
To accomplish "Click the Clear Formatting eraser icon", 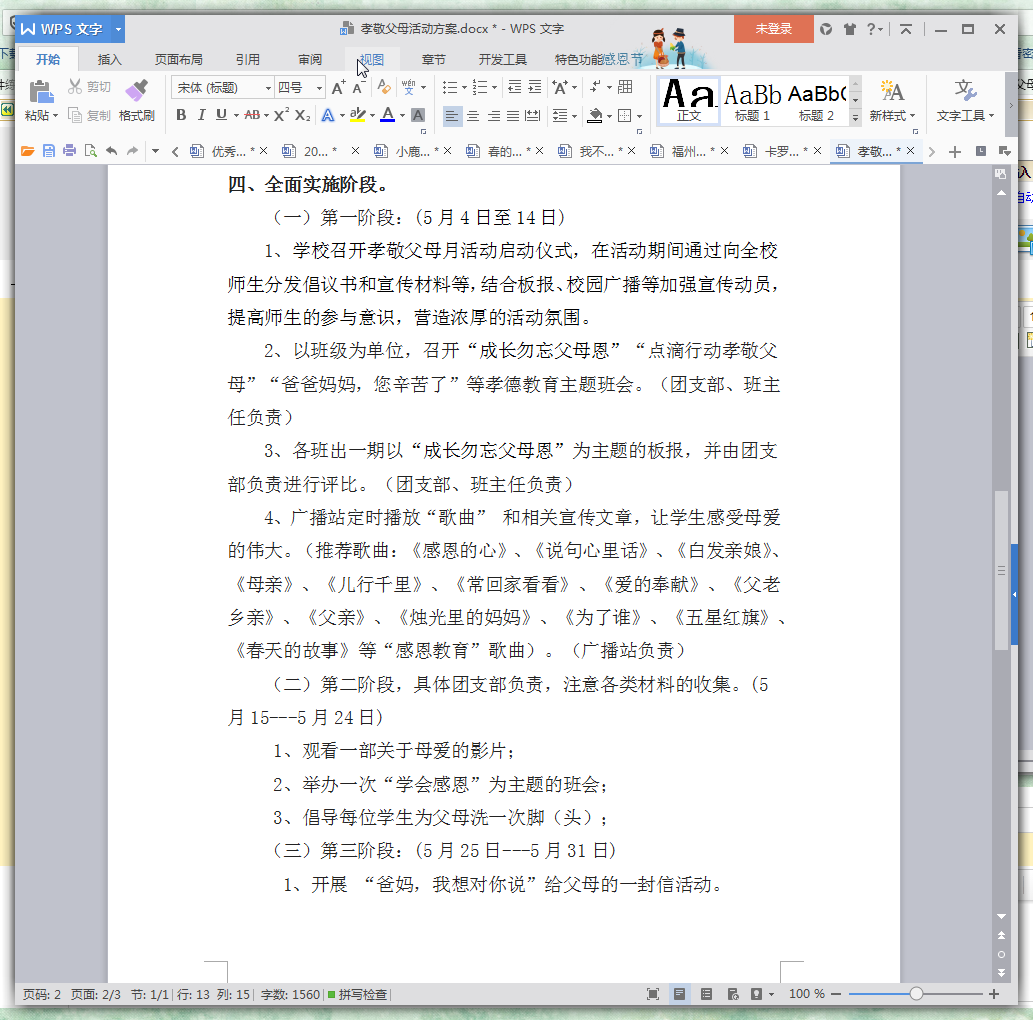I will pyautogui.click(x=384, y=88).
